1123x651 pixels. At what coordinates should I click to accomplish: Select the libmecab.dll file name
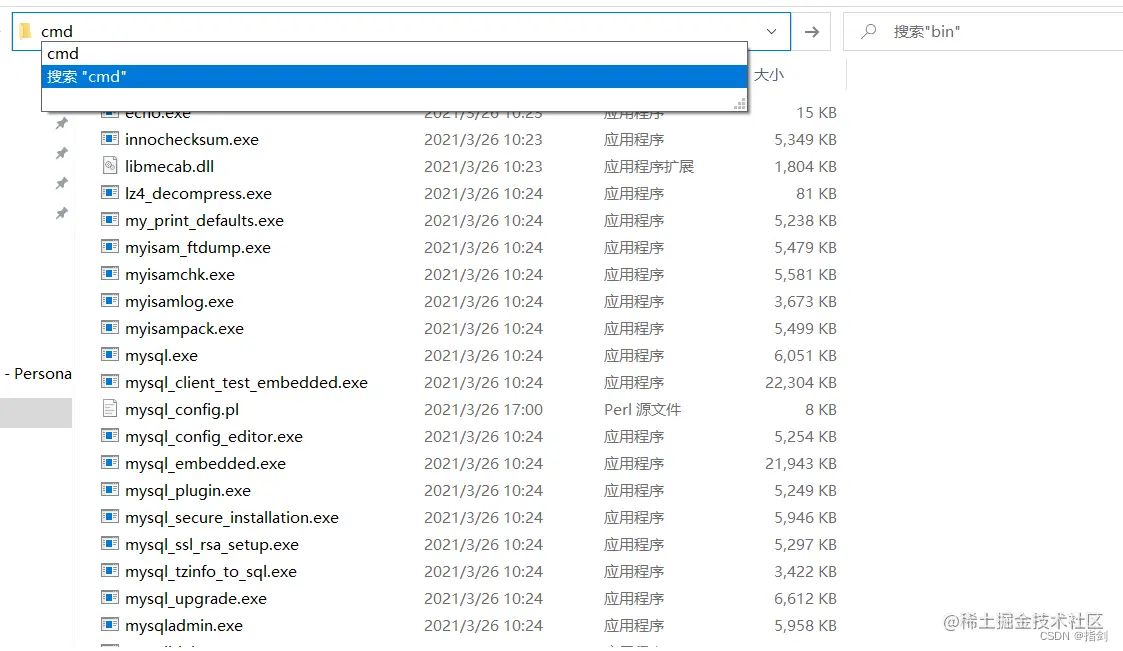(170, 166)
